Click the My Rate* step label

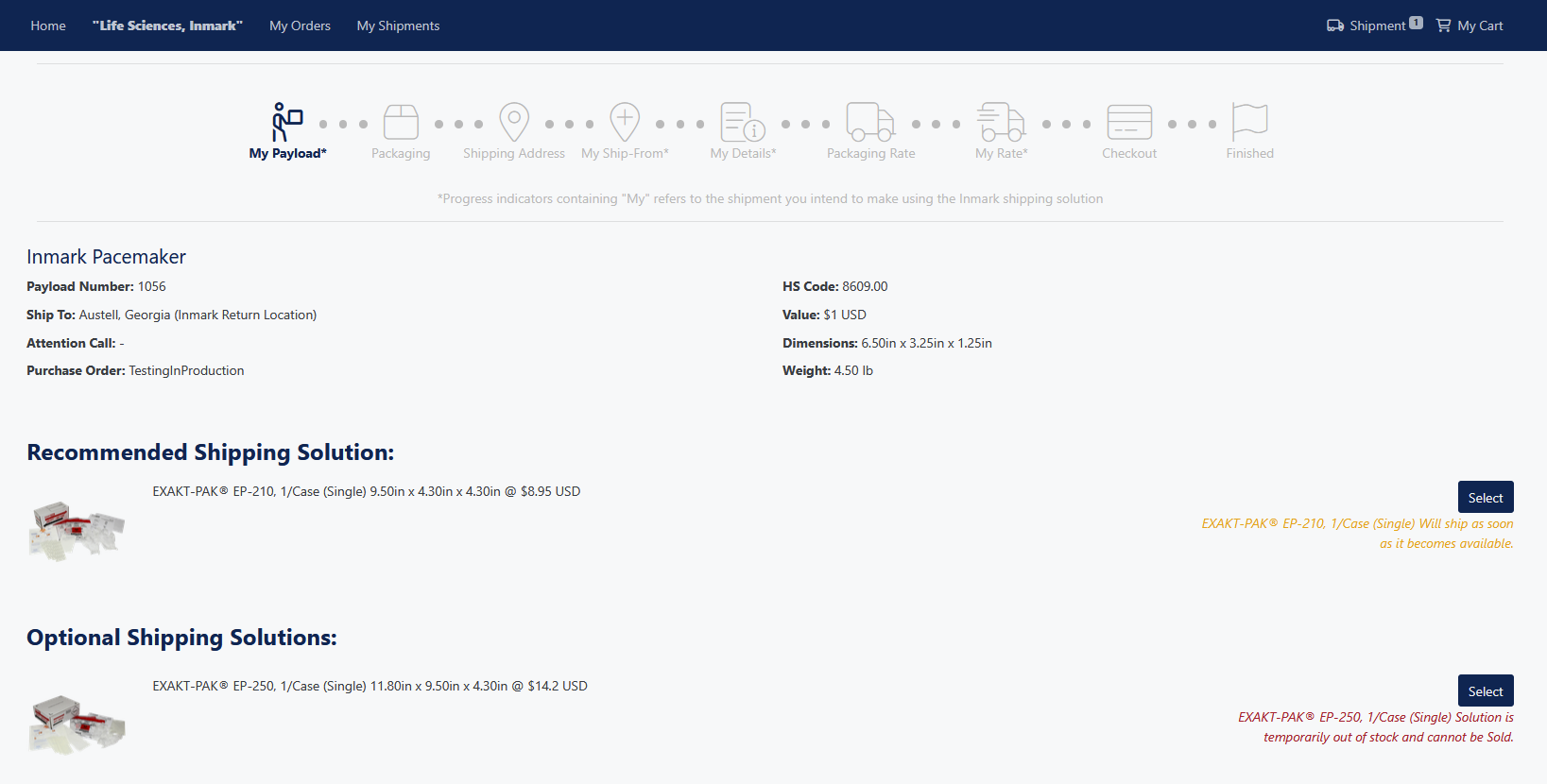(1001, 153)
